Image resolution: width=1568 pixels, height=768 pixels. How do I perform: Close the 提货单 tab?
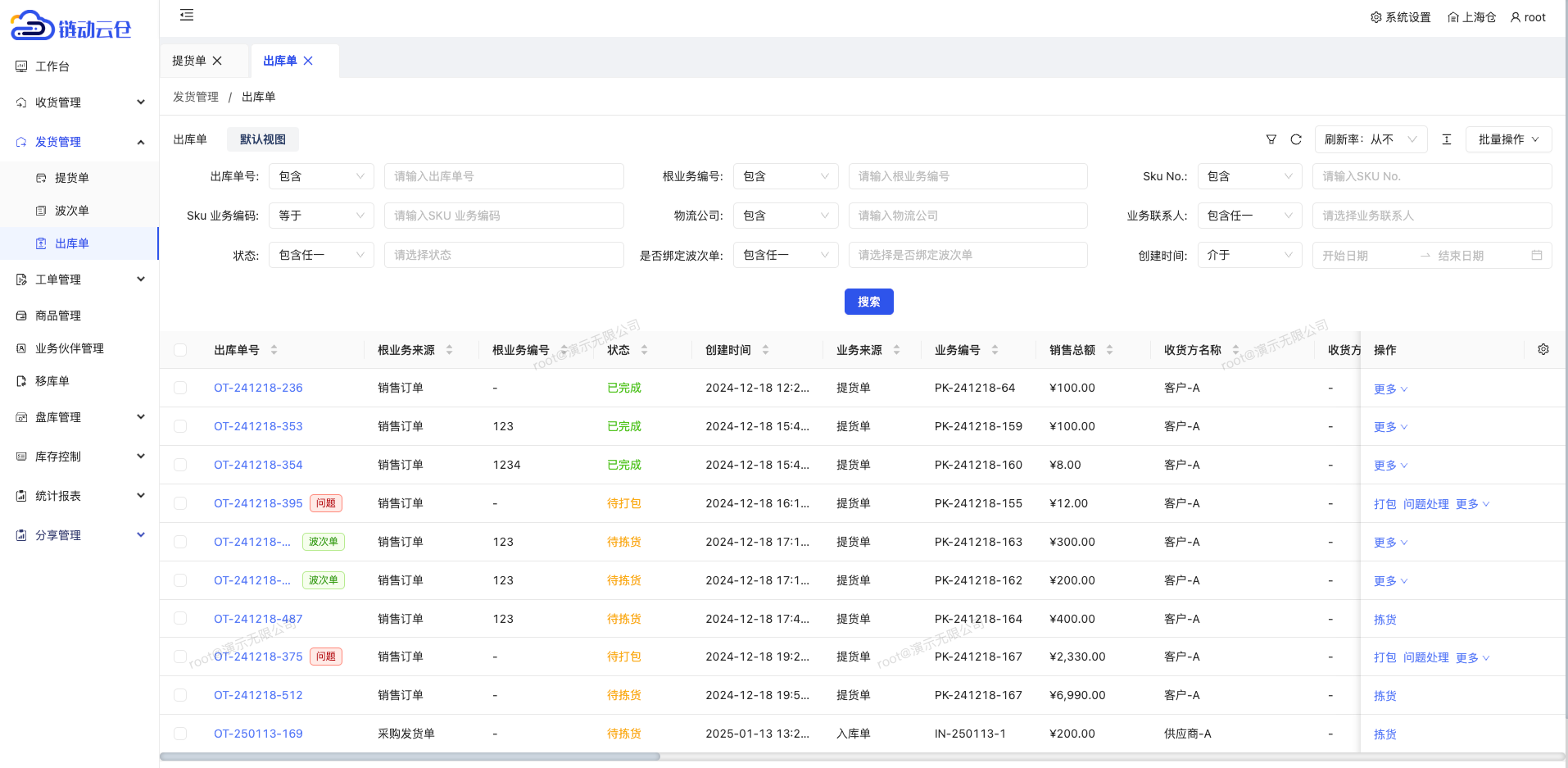[x=217, y=61]
